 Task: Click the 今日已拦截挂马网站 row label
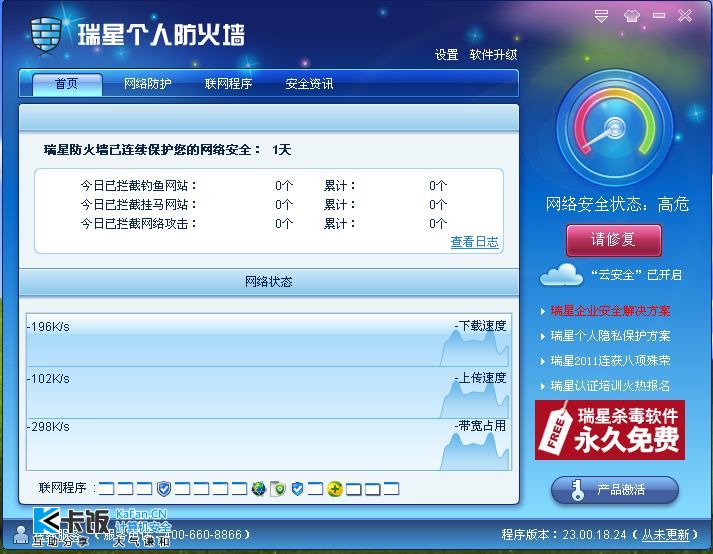coord(138,205)
